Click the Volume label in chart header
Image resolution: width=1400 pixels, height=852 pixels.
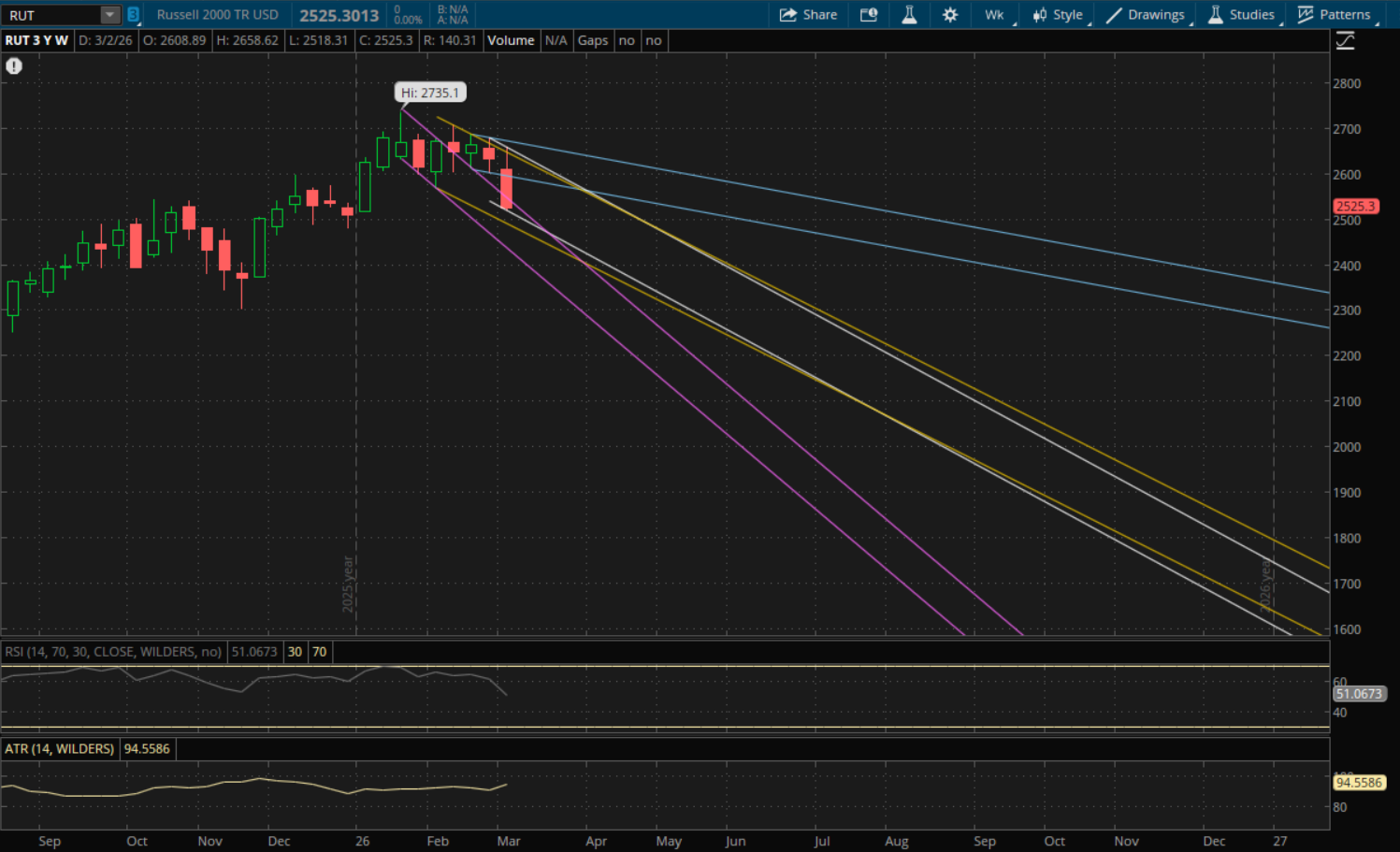[x=511, y=41]
